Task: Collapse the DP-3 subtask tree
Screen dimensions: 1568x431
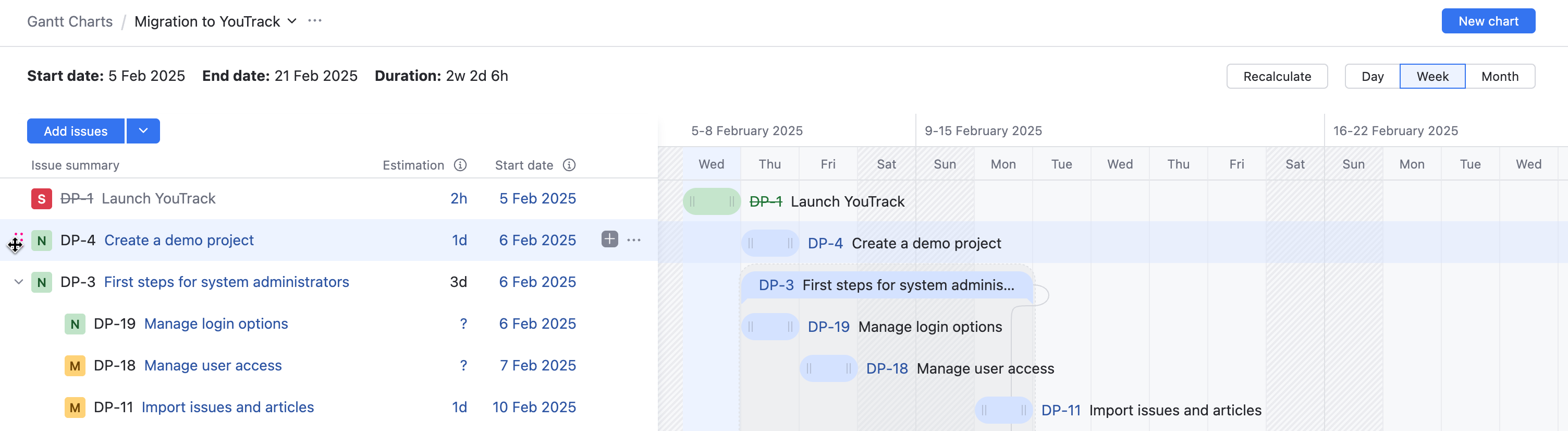Action: click(19, 282)
